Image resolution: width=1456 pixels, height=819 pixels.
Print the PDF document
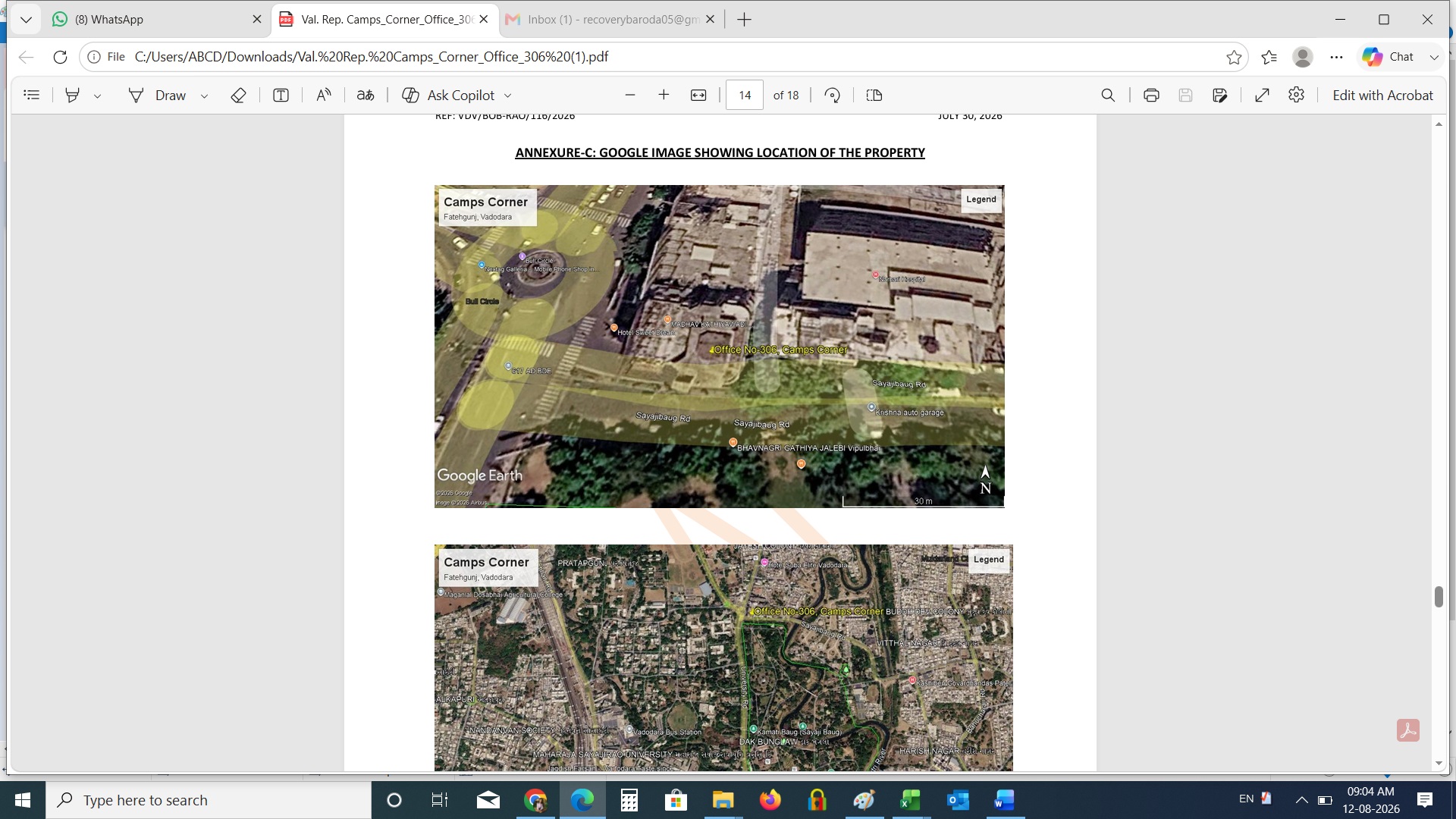(1151, 95)
